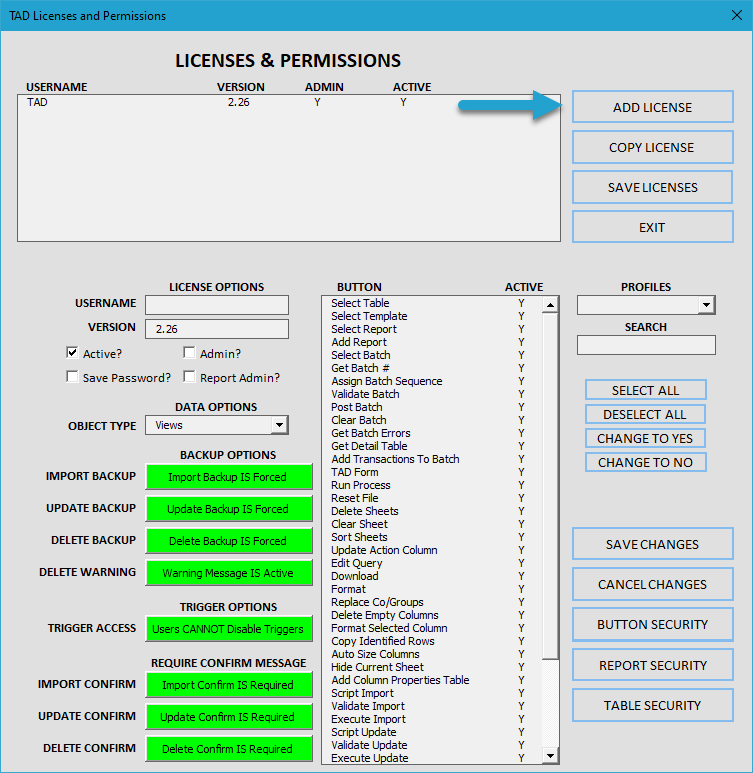Click CANCEL CHANGES
Viewport: 753px width, 773px height.
pyautogui.click(x=652, y=584)
